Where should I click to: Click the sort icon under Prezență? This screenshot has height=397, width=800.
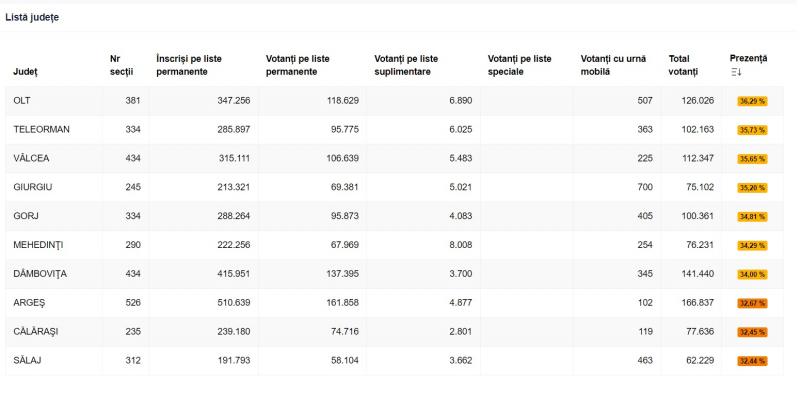(x=736, y=72)
